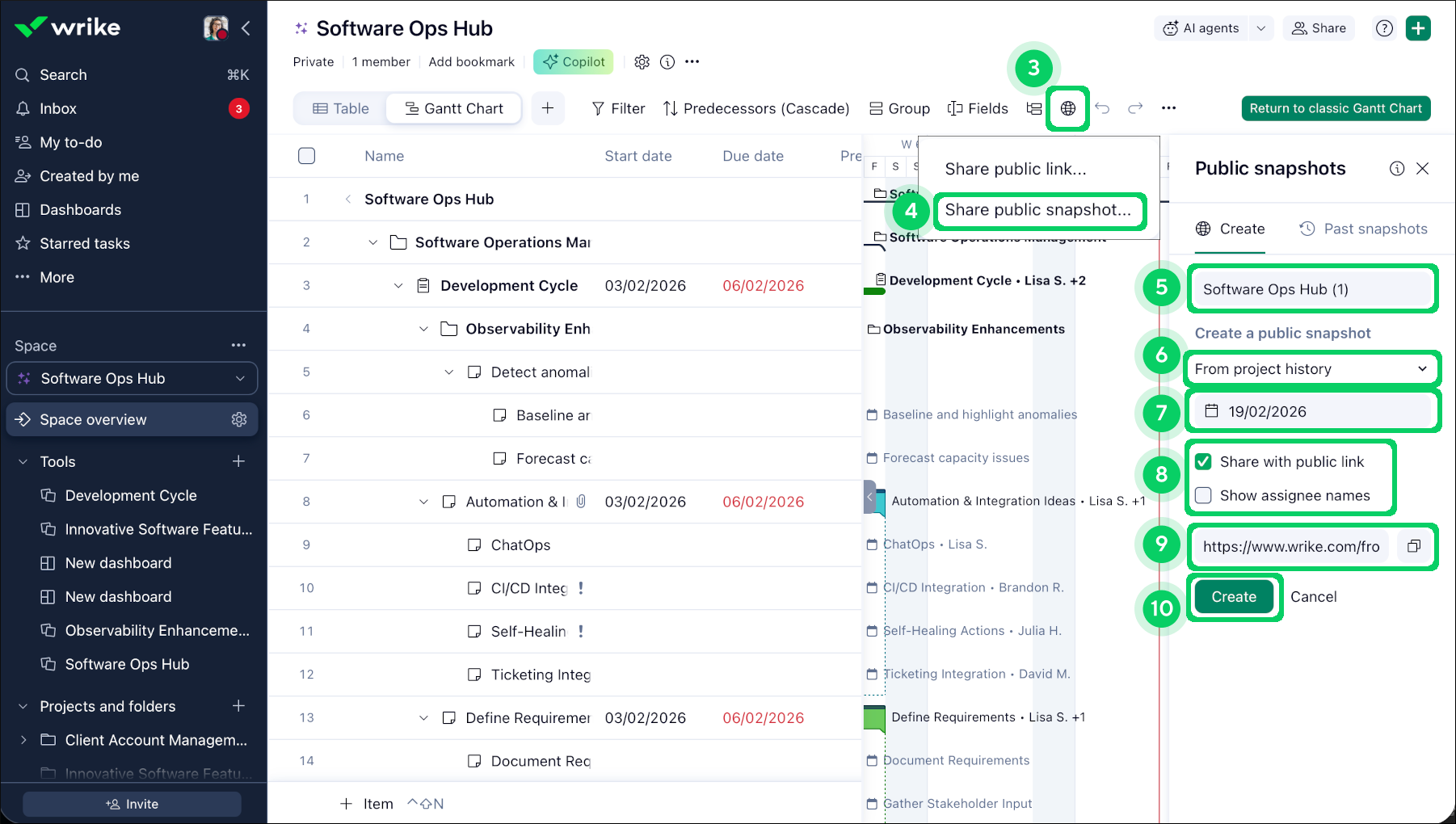Screen dimensions: 1456x824
Task: Open the From project history dropdown
Action: tap(1311, 369)
